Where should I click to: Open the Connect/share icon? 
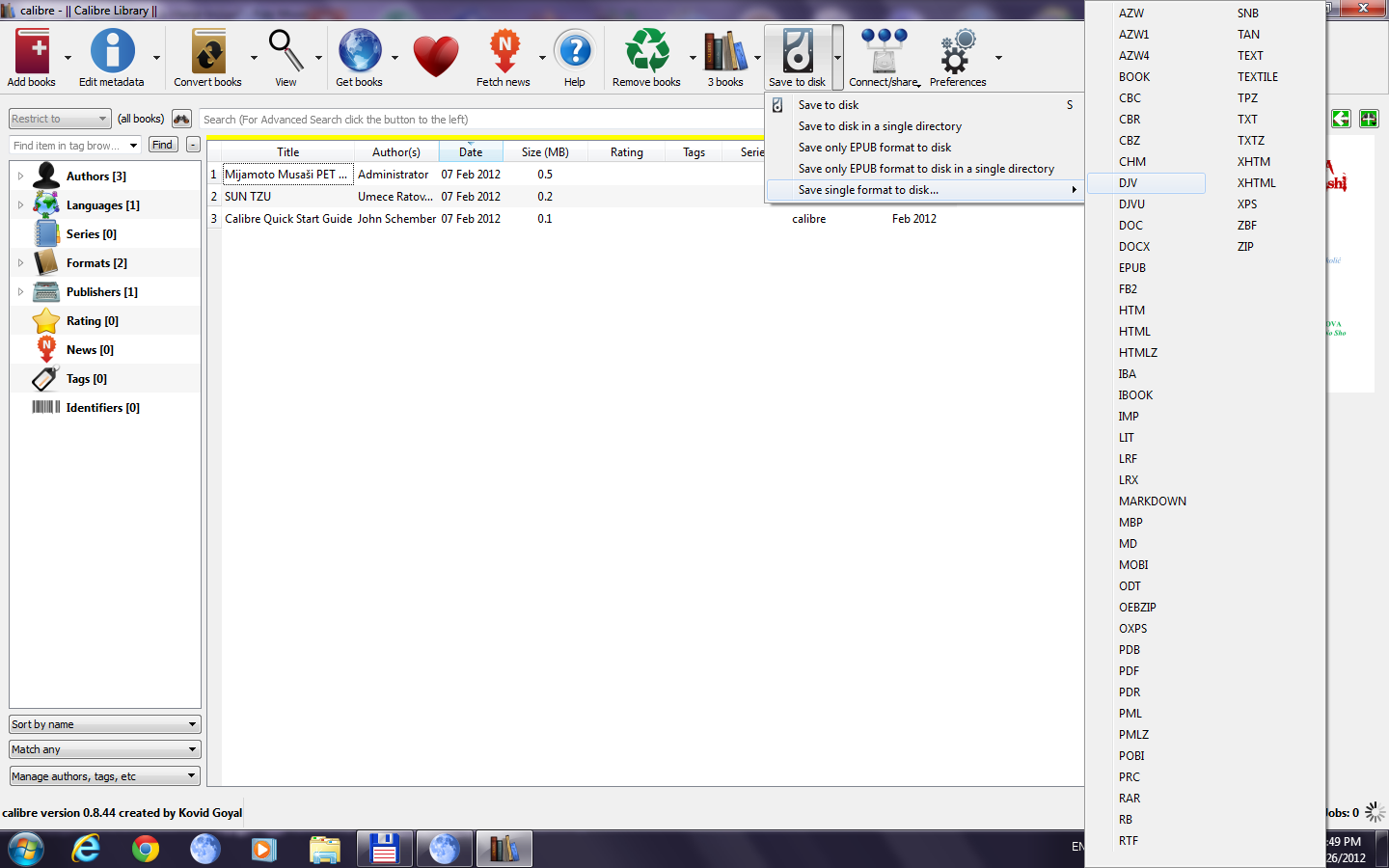pyautogui.click(x=884, y=51)
